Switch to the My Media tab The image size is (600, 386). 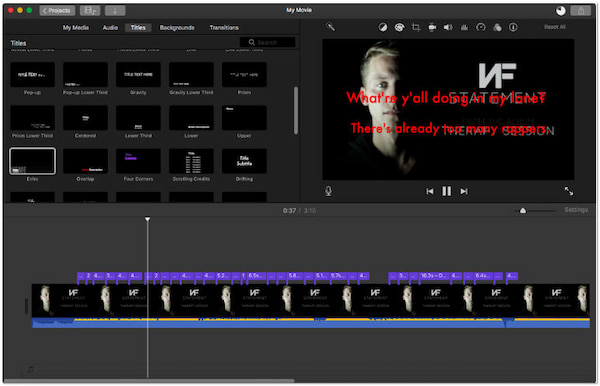click(x=76, y=28)
